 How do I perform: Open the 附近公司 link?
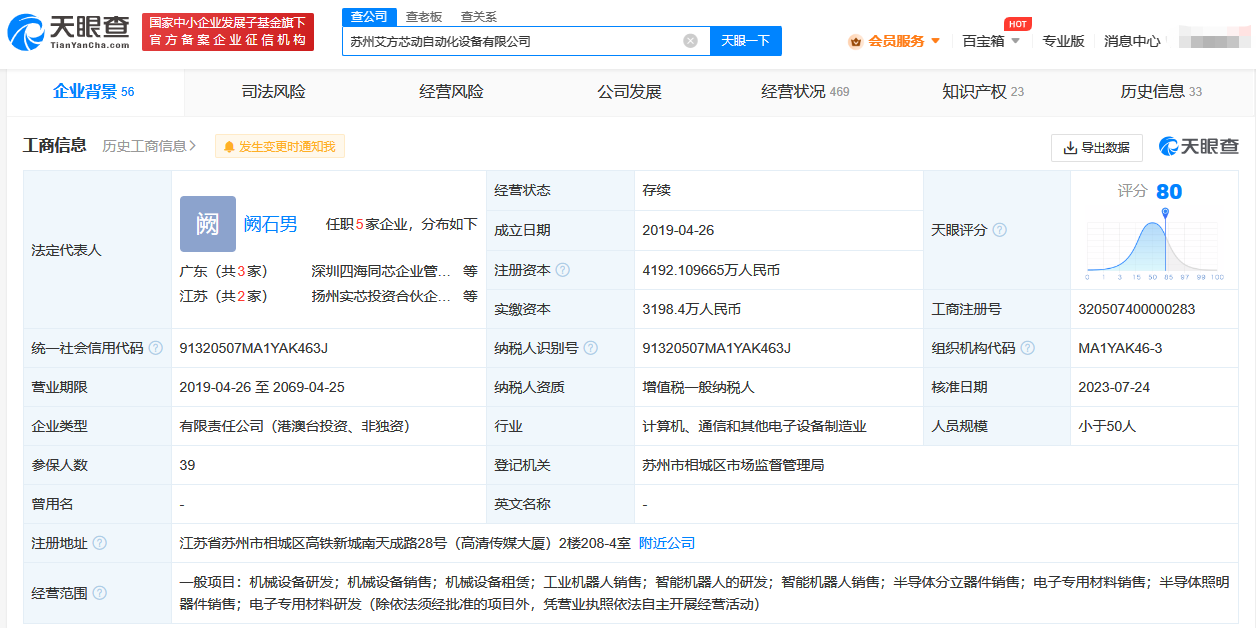tap(667, 543)
